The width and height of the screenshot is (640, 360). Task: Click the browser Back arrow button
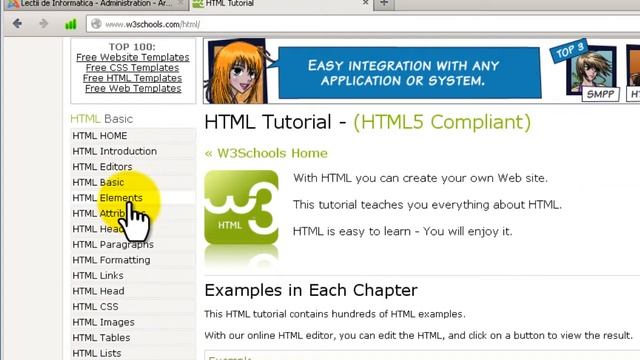(17, 24)
